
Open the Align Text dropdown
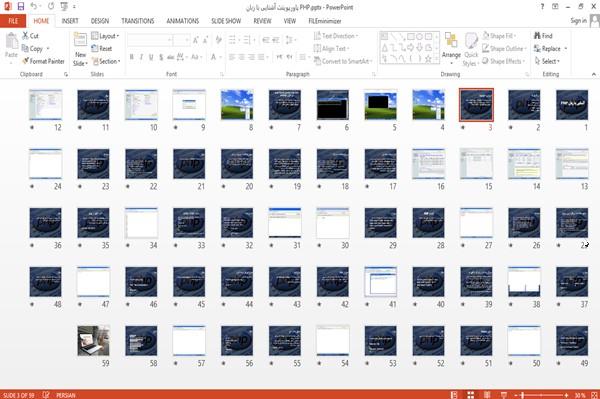tap(331, 49)
